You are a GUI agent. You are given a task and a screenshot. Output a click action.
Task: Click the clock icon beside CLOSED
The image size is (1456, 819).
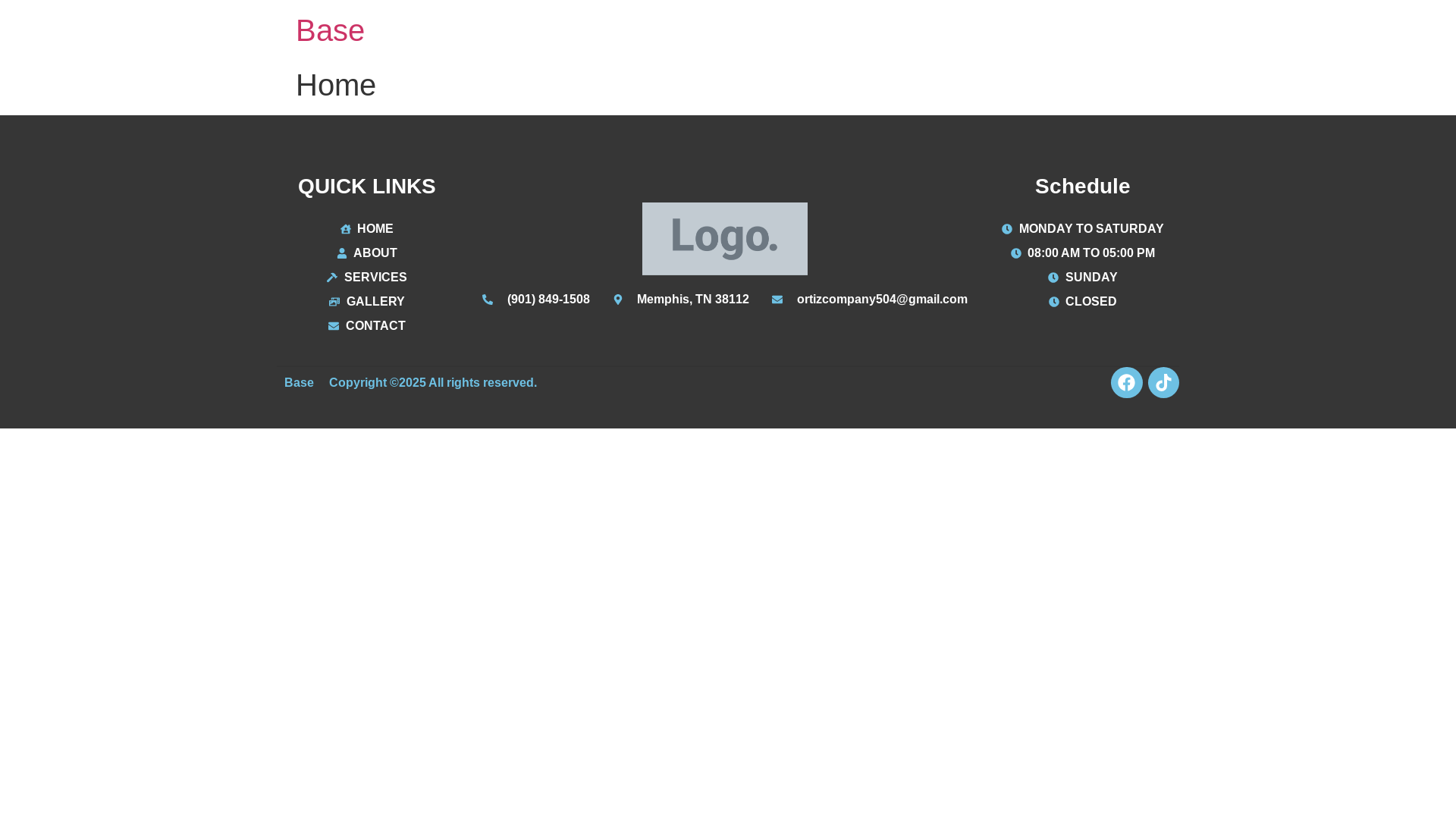coord(1054,302)
